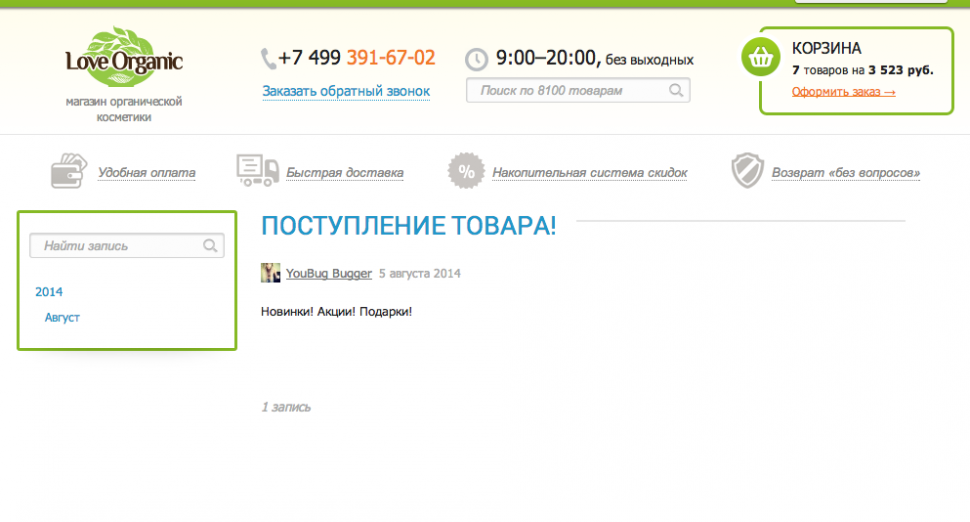The width and height of the screenshot is (970, 522).
Task: Click the 9:00–20:00, без выходных text
Action: click(594, 58)
